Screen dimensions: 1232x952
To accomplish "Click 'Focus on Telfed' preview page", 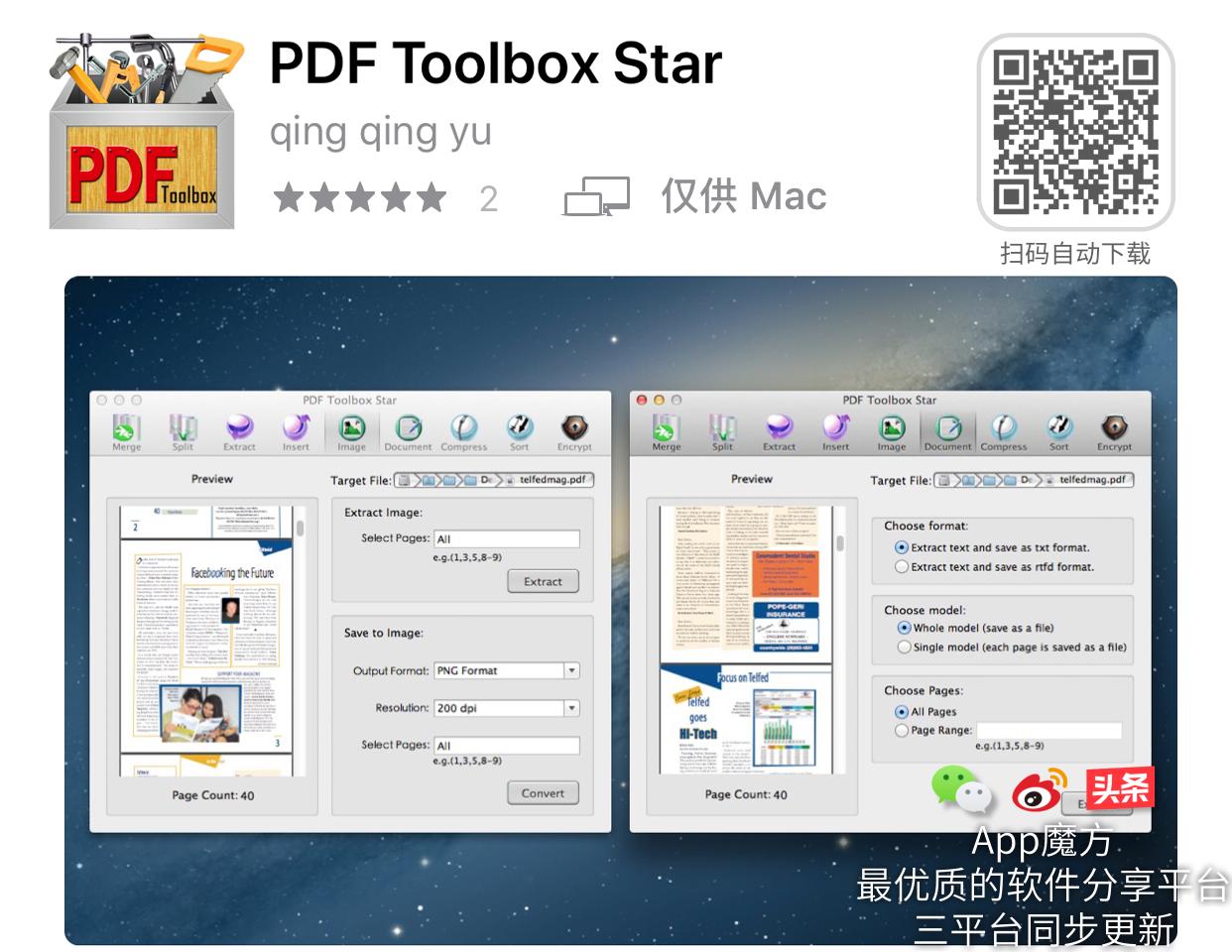I will pyautogui.click(x=752, y=720).
